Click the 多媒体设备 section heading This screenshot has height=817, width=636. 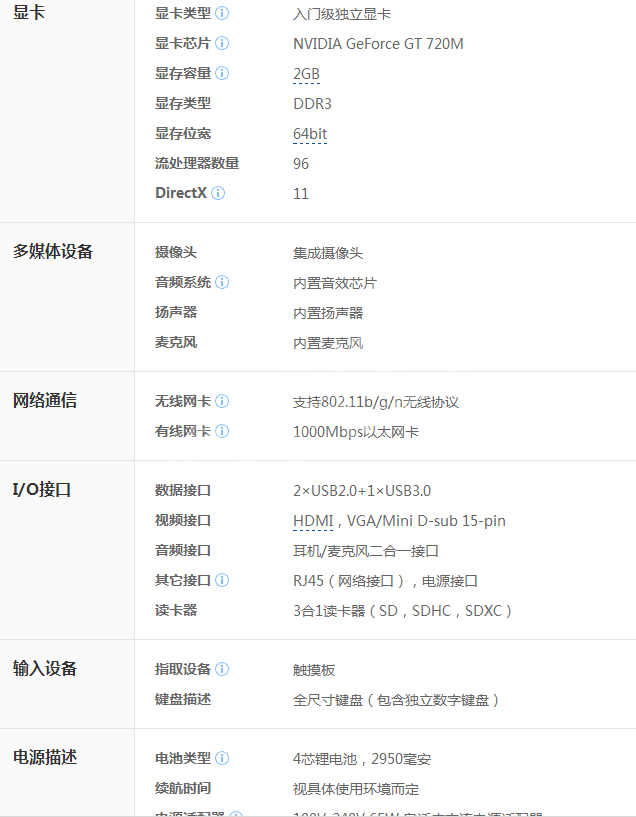pos(53,251)
